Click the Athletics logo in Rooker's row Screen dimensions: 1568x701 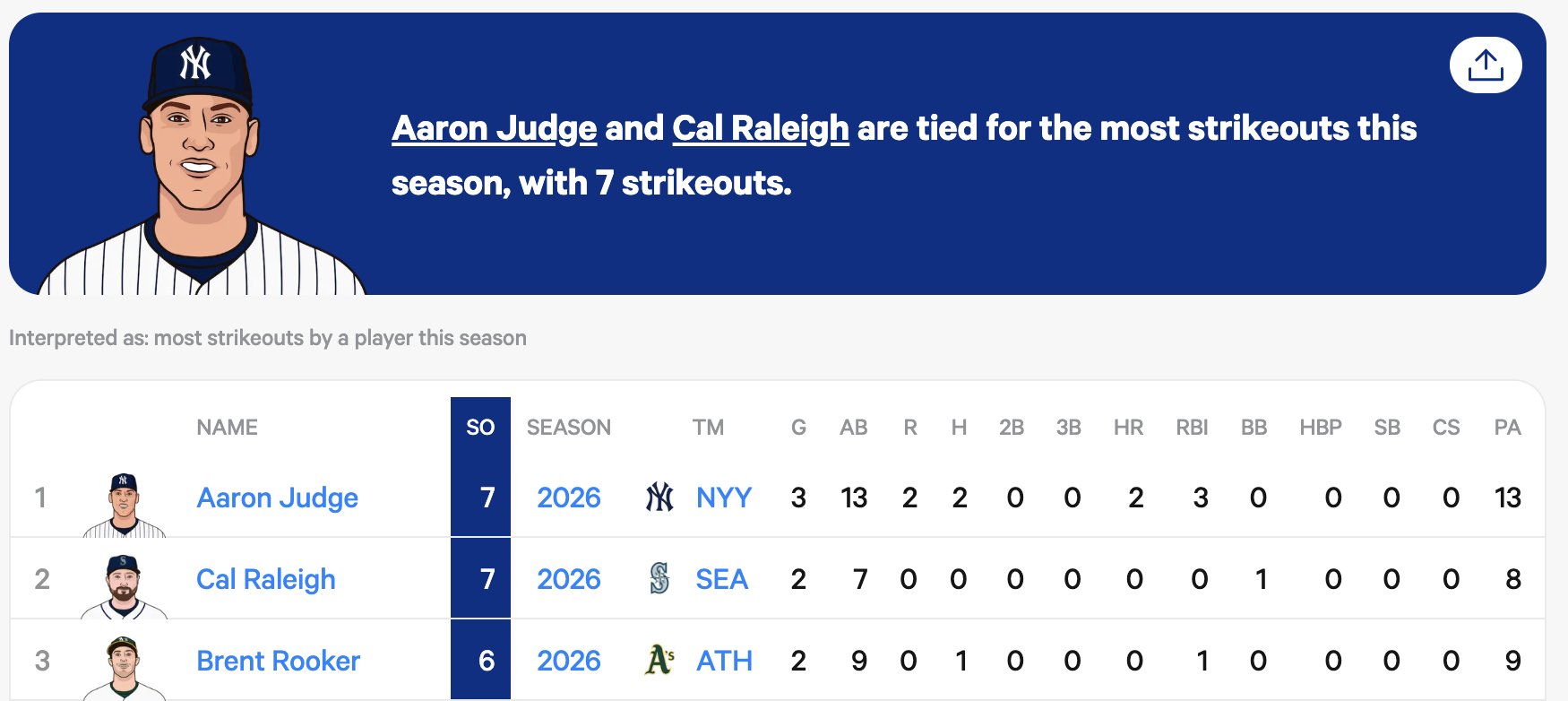tap(659, 661)
